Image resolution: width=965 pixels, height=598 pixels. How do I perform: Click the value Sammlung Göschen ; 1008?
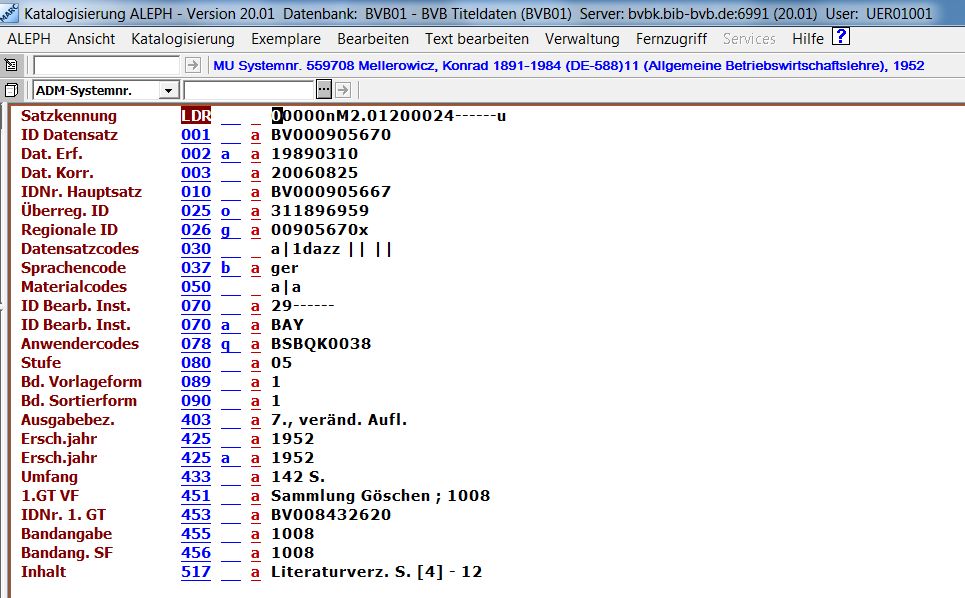380,496
